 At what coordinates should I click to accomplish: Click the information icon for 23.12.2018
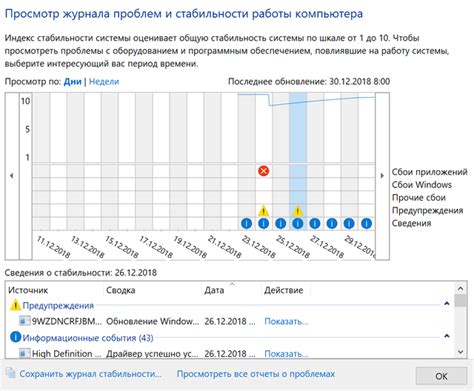(246, 223)
